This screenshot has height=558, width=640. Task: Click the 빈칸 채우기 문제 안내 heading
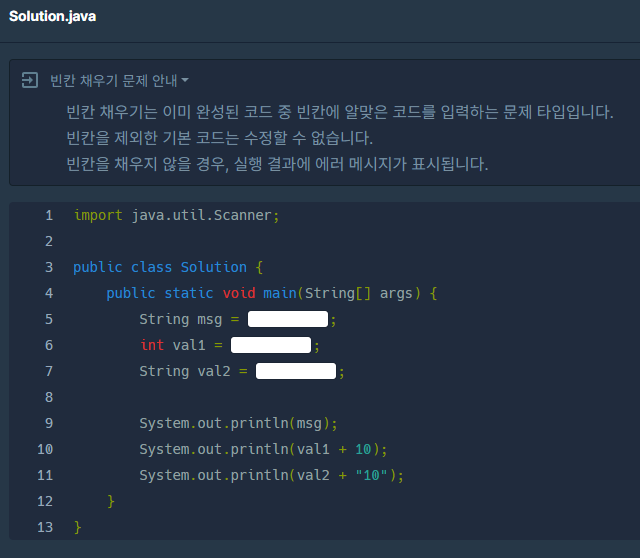pyautogui.click(x=113, y=80)
